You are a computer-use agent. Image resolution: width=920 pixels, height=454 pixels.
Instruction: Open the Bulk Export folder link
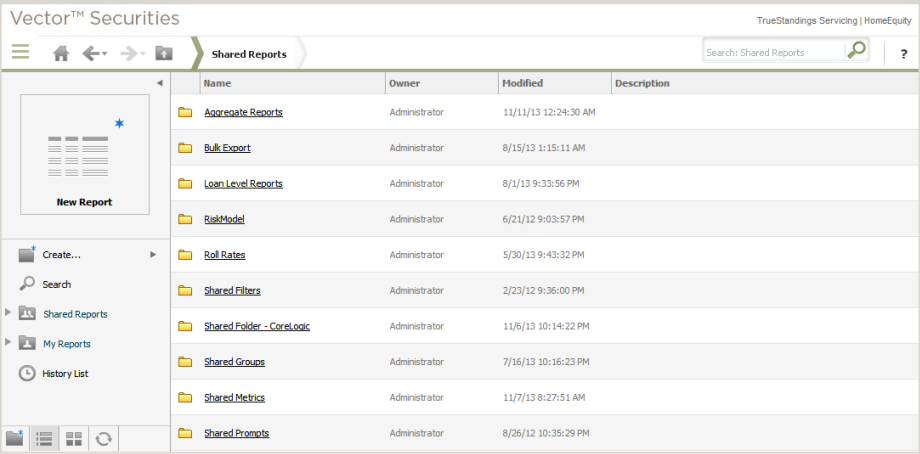point(227,148)
